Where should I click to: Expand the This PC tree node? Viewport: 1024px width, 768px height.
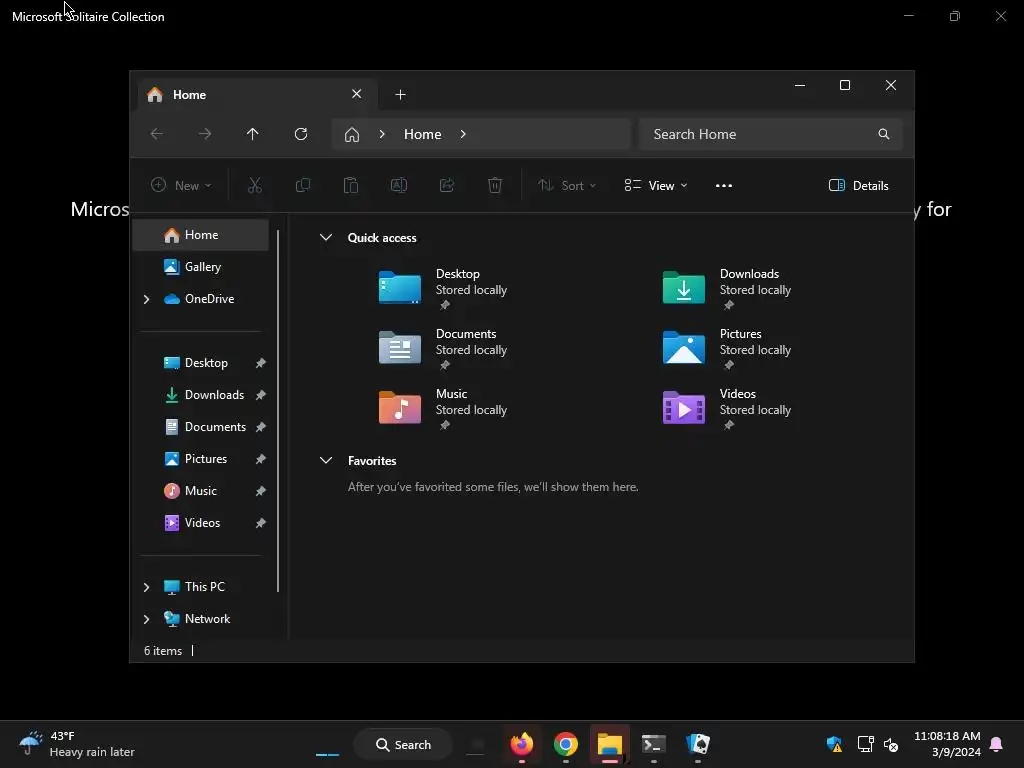coord(146,587)
